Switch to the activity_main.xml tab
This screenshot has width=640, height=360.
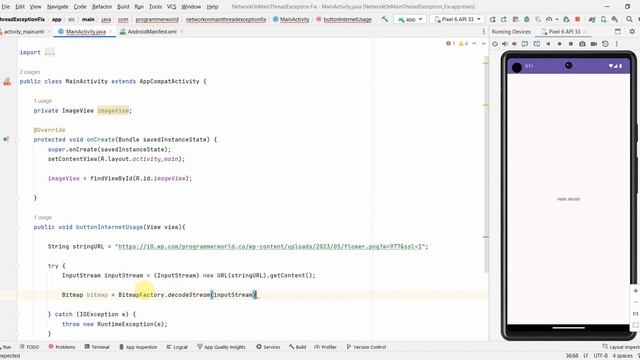click(x=24, y=31)
